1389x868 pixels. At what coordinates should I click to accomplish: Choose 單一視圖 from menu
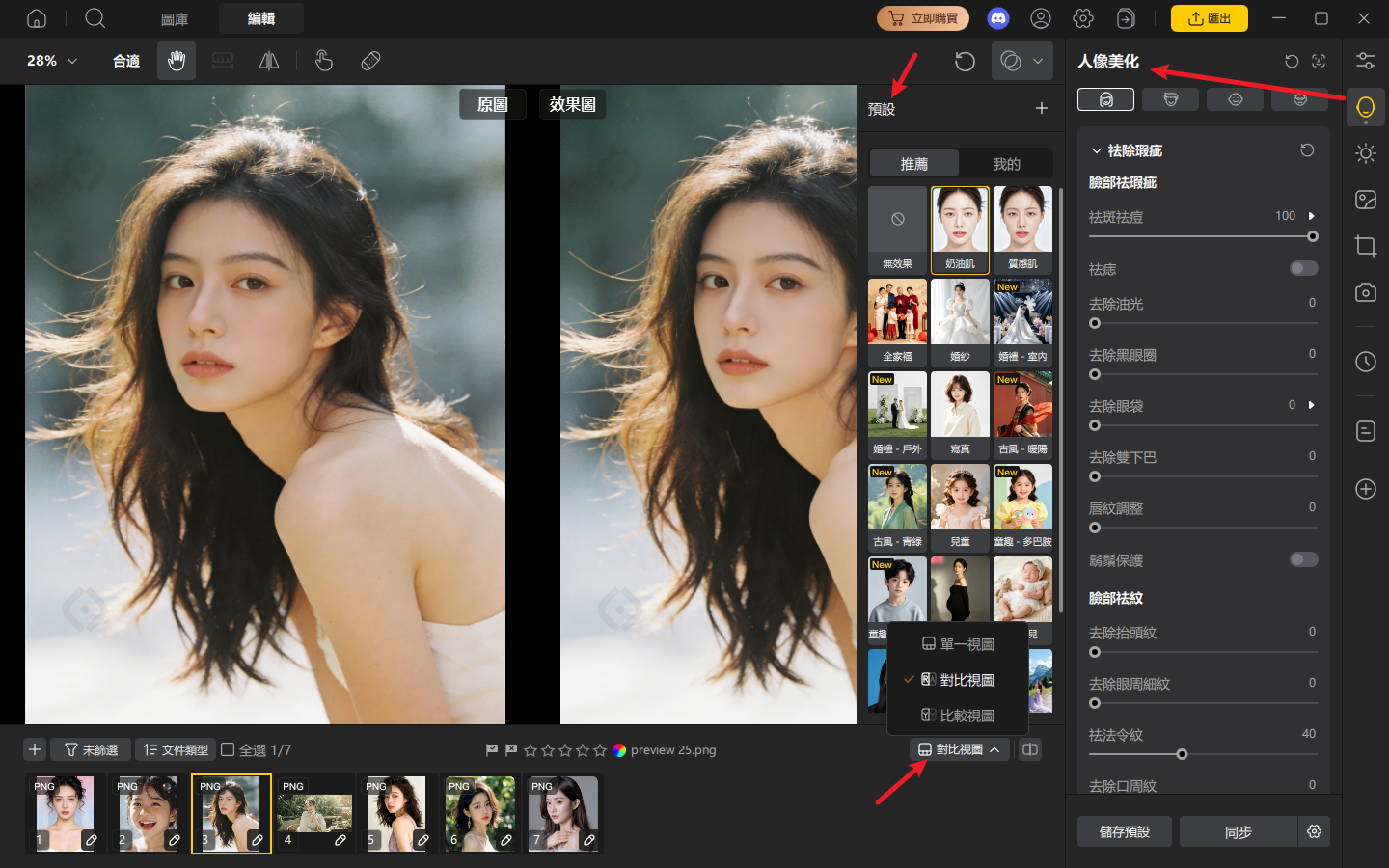click(x=958, y=644)
